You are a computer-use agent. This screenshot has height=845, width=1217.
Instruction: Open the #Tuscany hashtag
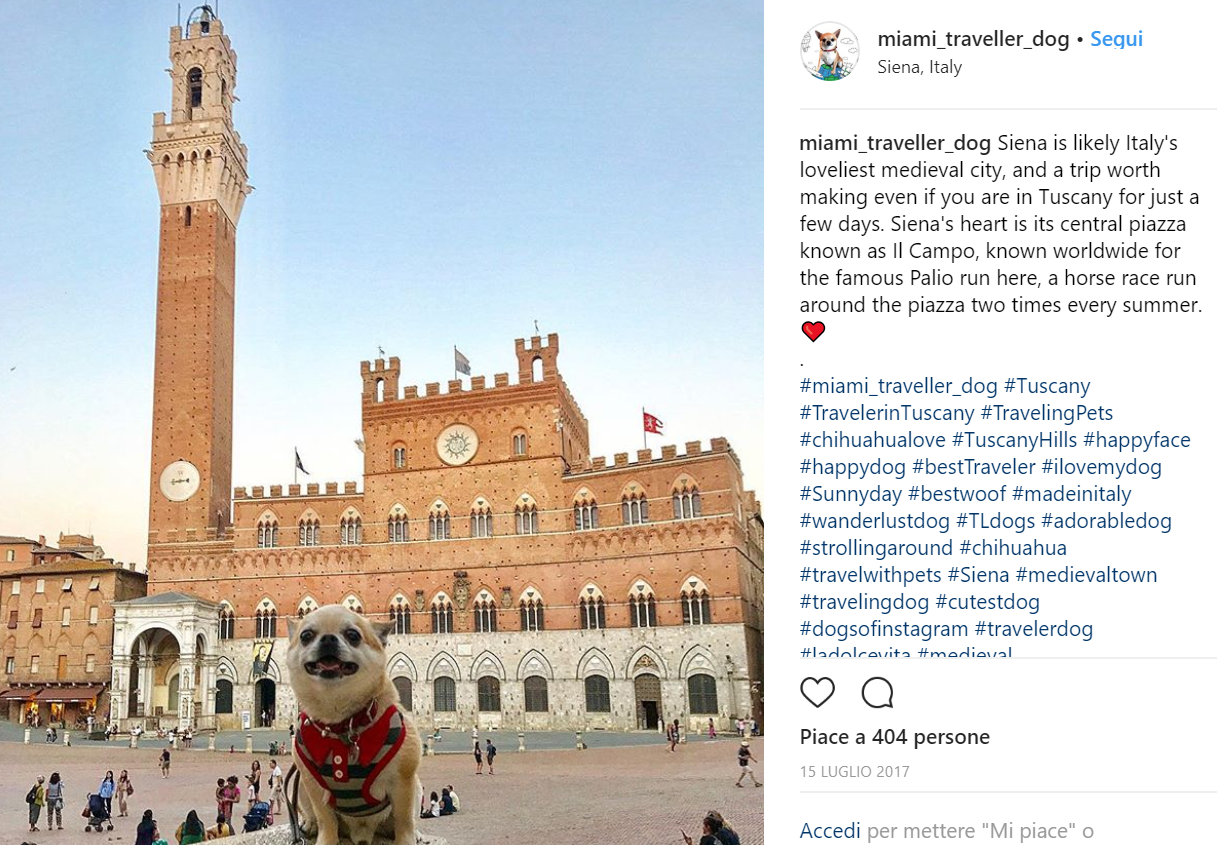[x=1047, y=386]
